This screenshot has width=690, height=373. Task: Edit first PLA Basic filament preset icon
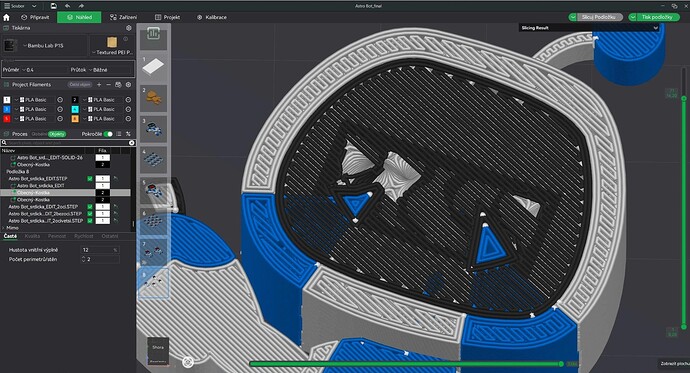(x=60, y=100)
